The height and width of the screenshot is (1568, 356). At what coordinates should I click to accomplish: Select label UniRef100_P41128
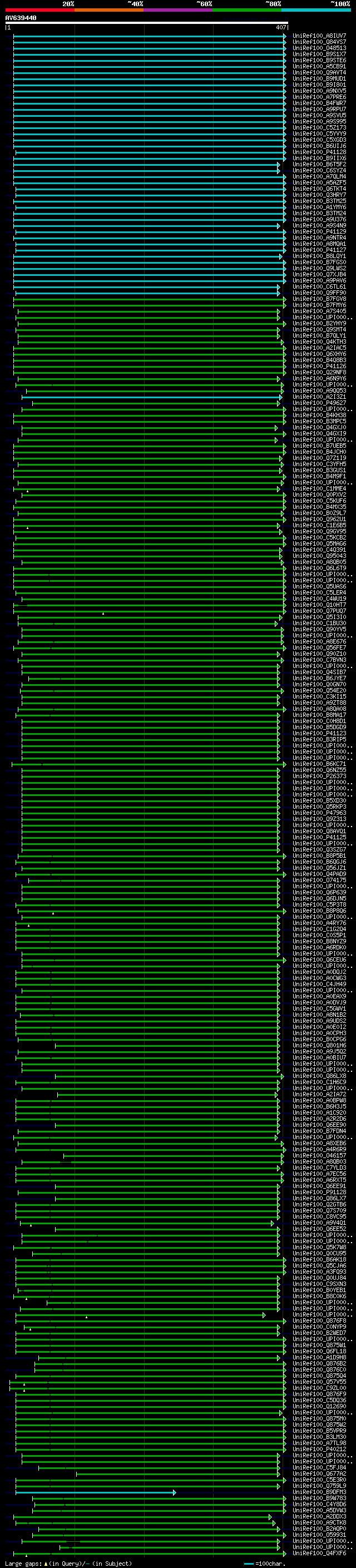tap(319, 152)
